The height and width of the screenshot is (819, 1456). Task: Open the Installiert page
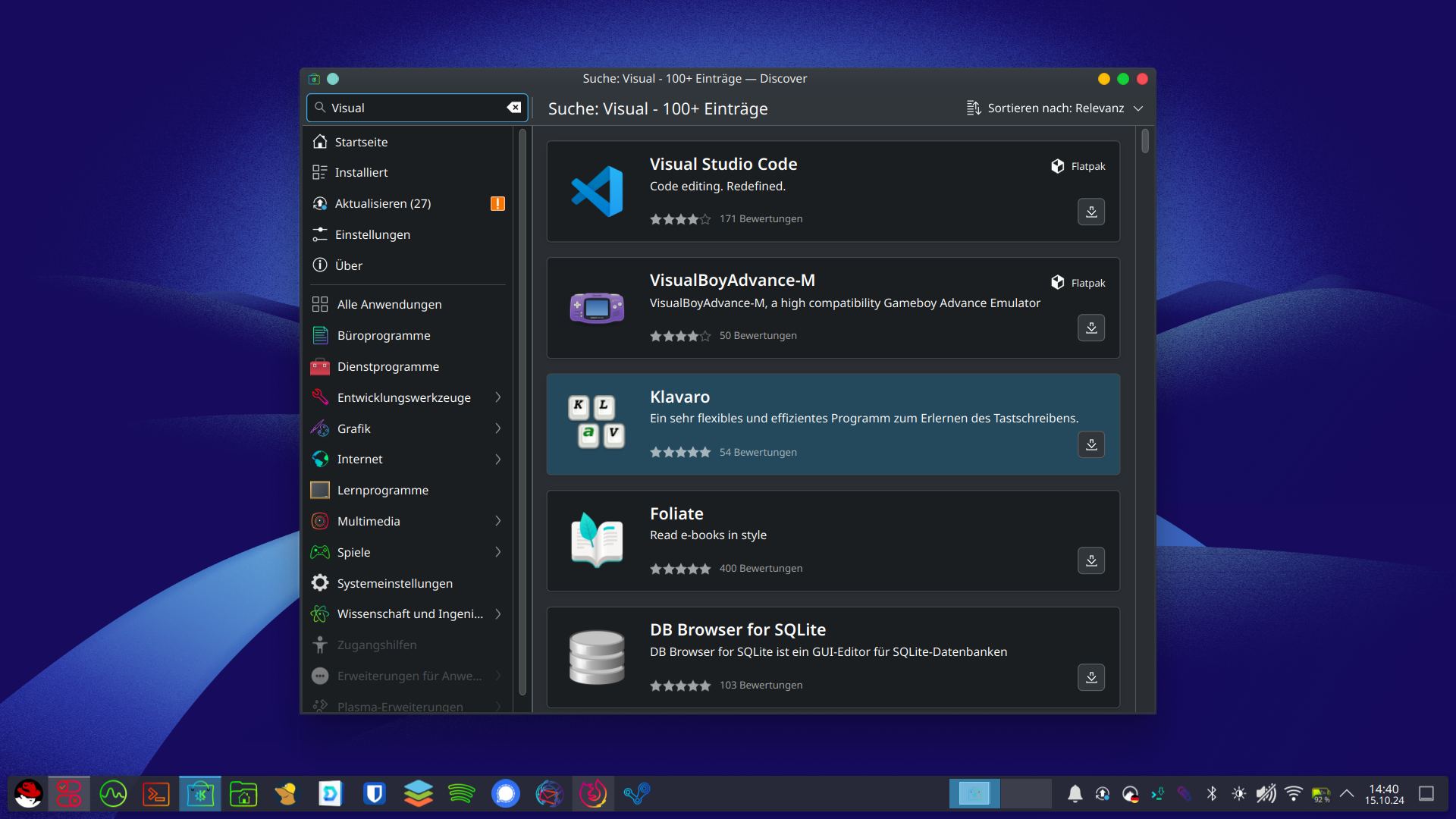(x=361, y=172)
